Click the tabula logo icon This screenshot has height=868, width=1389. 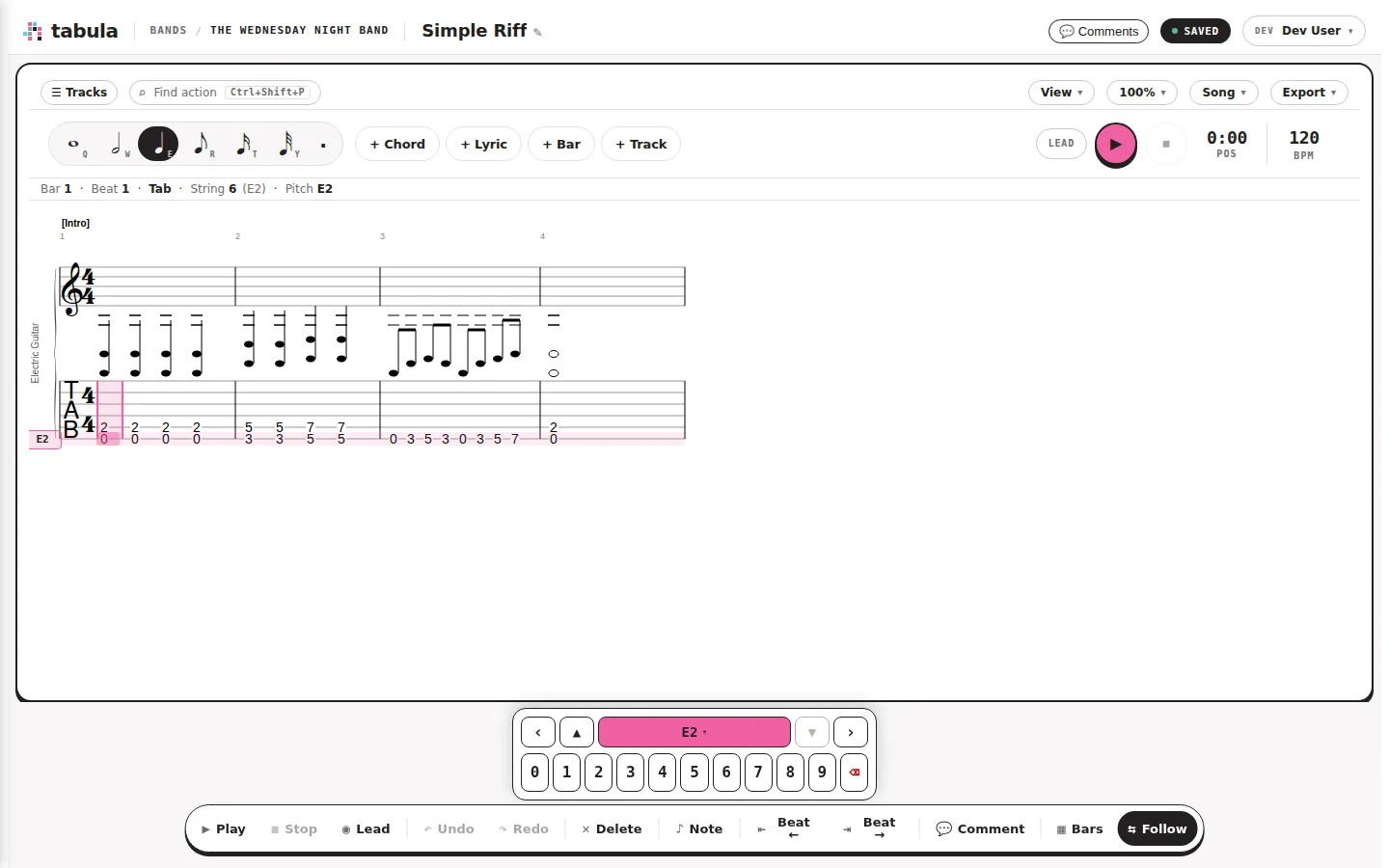33,31
